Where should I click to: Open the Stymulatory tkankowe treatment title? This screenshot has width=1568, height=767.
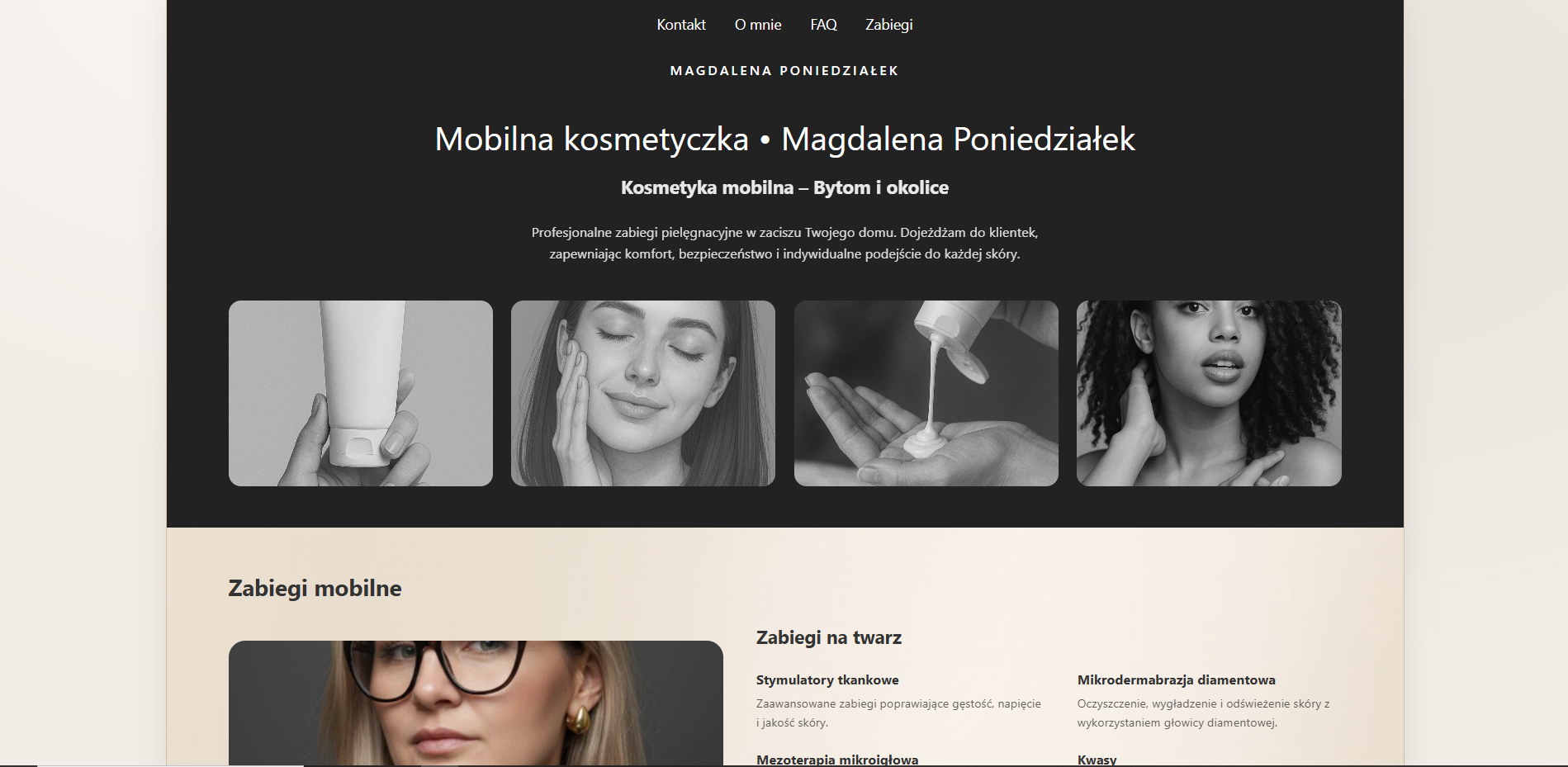(x=827, y=679)
